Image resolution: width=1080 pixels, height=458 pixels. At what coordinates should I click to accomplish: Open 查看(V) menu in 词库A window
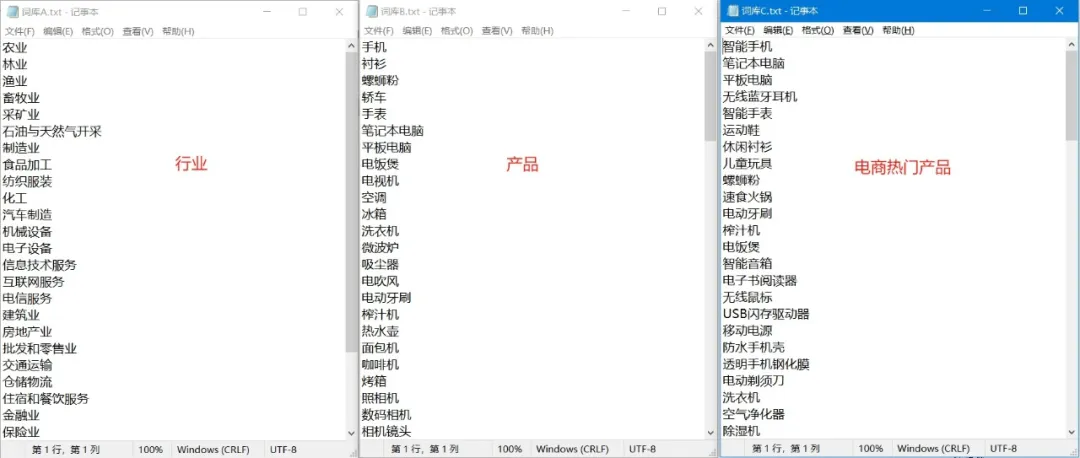(138, 32)
